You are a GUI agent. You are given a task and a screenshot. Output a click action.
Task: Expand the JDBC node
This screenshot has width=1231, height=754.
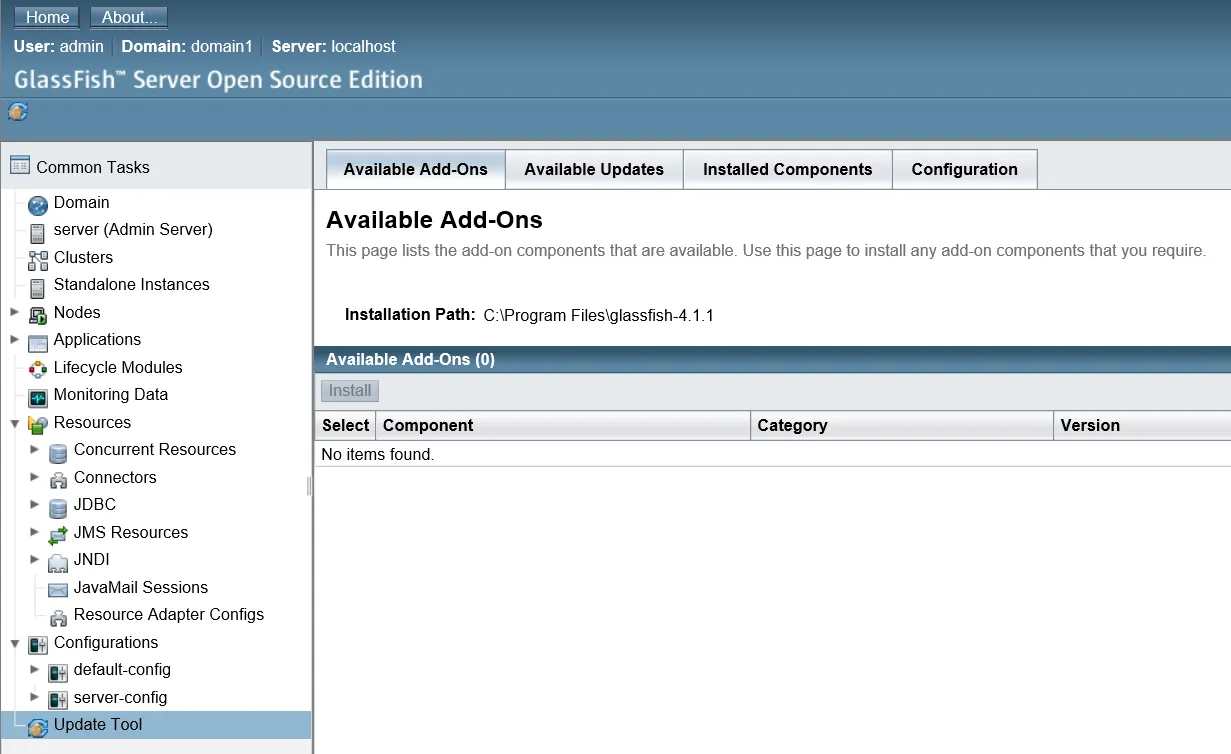coord(35,504)
